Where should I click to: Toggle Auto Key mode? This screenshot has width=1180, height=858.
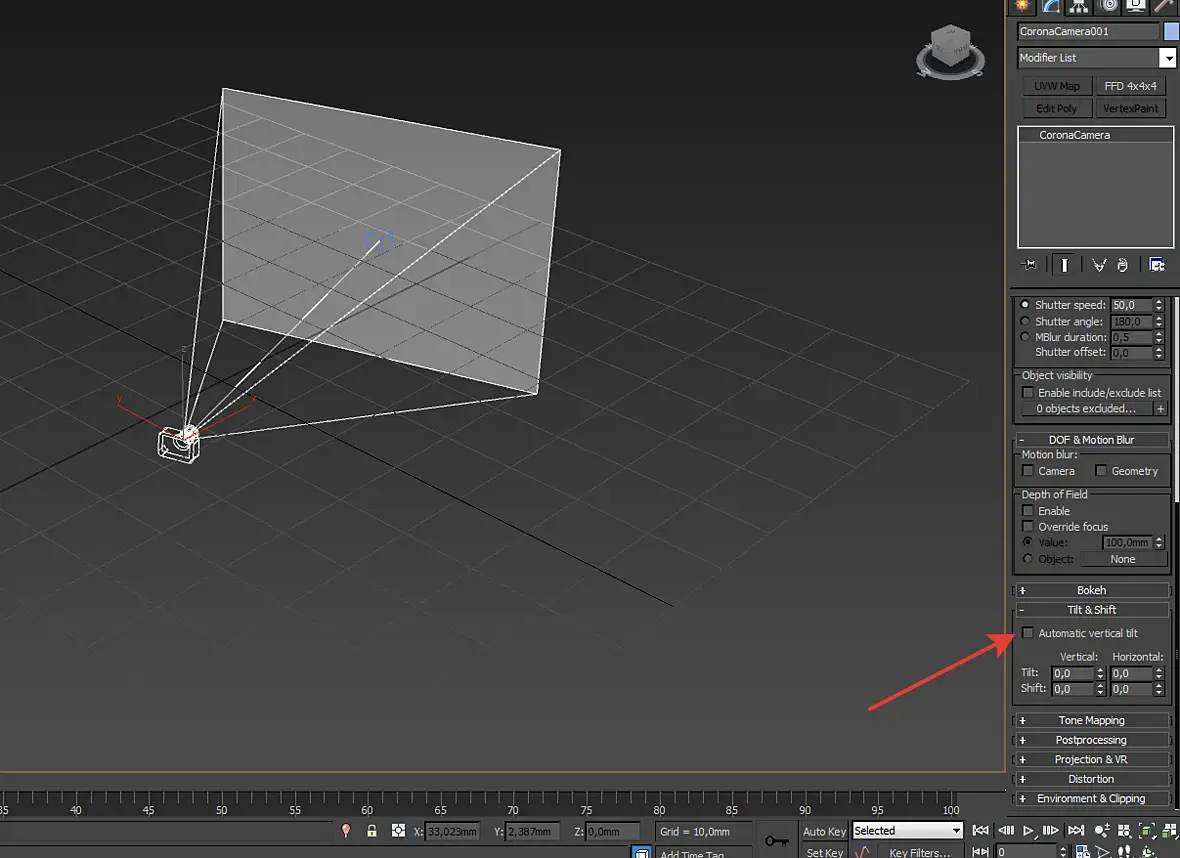(824, 831)
